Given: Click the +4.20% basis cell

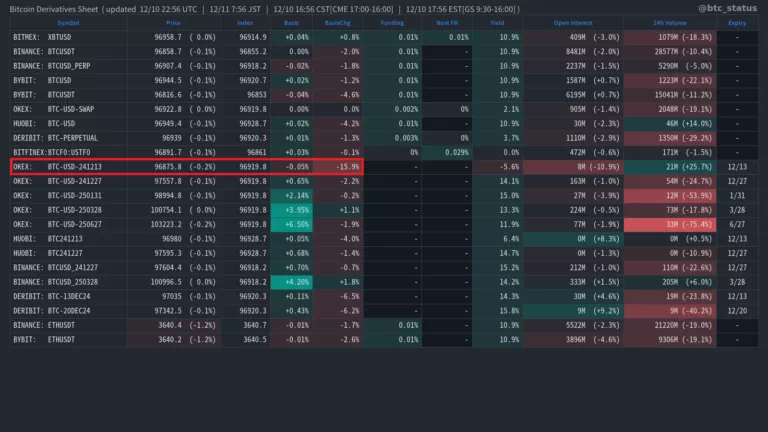Looking at the screenshot, I should (291, 282).
